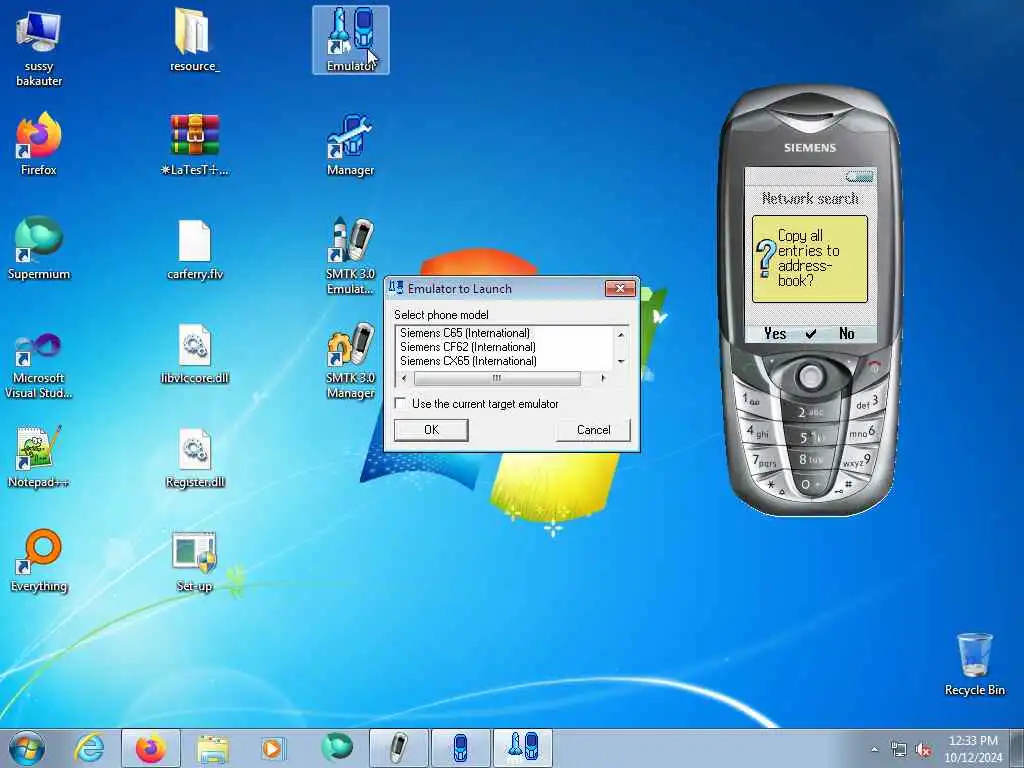Screen dimensions: 1024x768
Task: Open the network tray icon
Action: [x=899, y=750]
